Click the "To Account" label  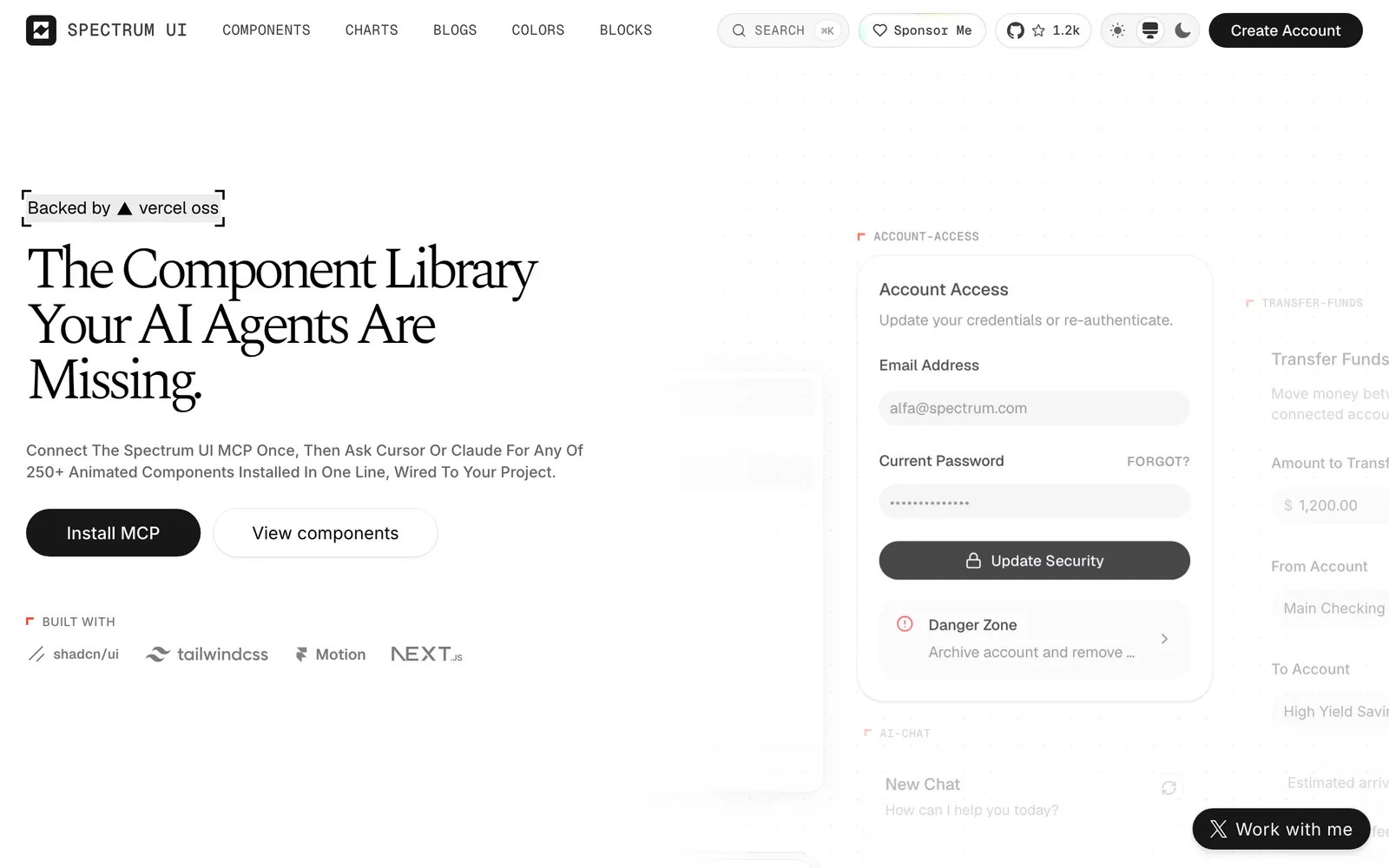(x=1311, y=669)
